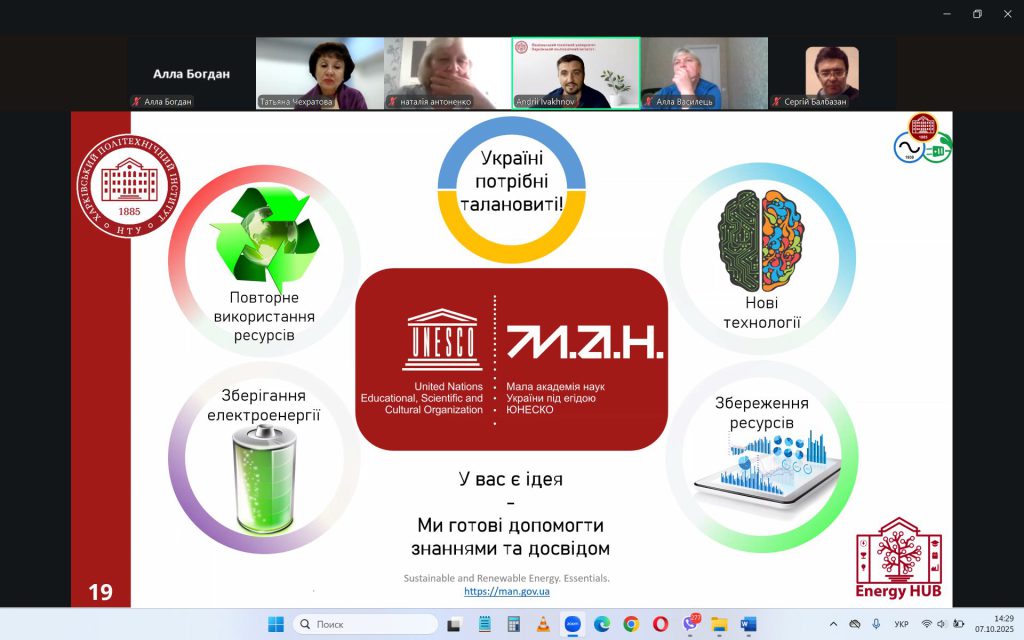The width and height of the screenshot is (1024, 640).
Task: Select Татьяна Чехратова's video tile
Action: (x=319, y=73)
